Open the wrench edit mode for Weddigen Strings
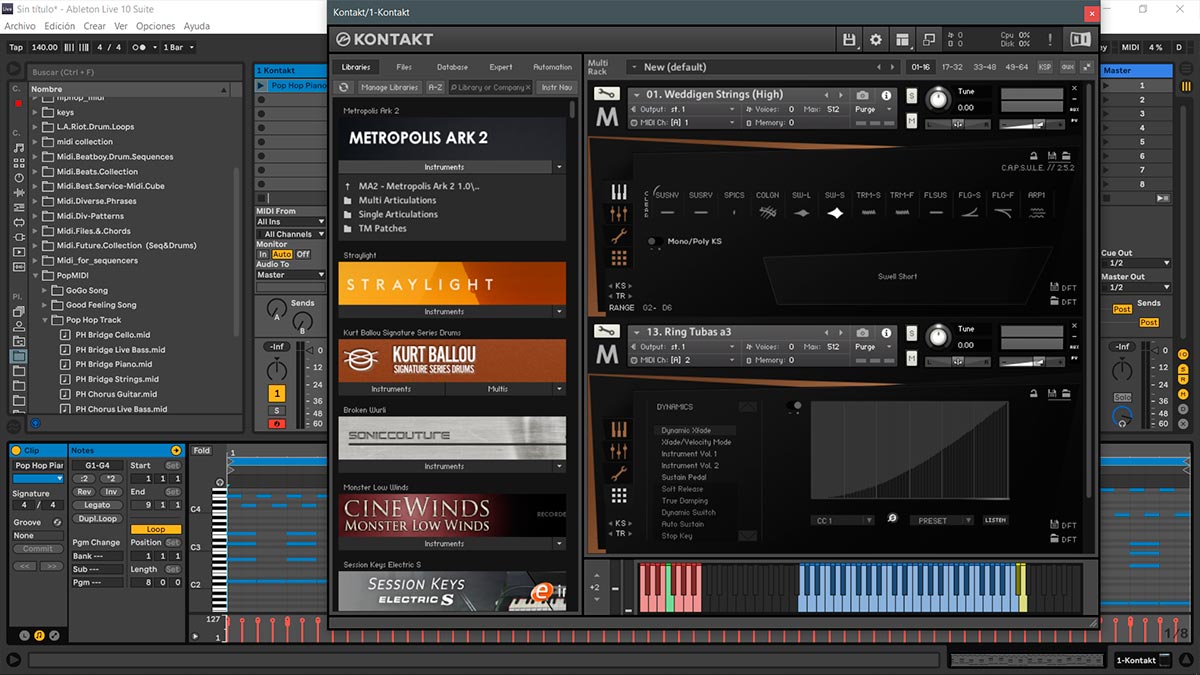The width and height of the screenshot is (1200, 675). click(606, 95)
